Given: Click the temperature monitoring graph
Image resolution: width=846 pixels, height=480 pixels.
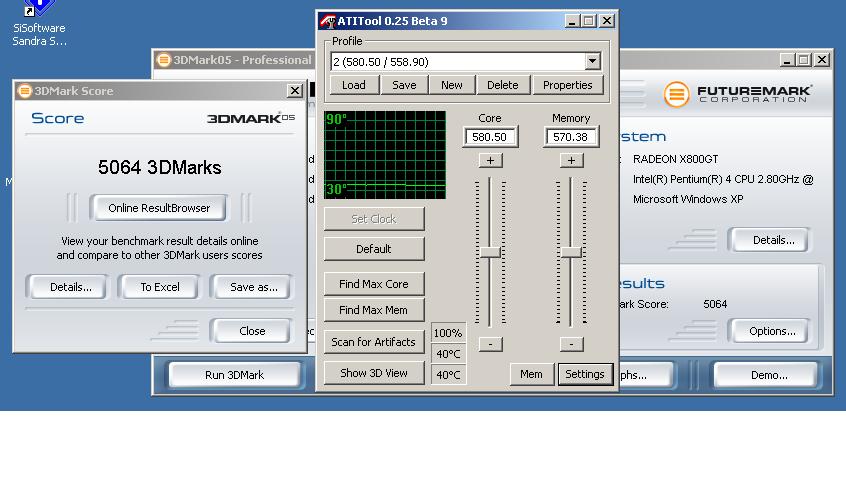Looking at the screenshot, I should pyautogui.click(x=385, y=155).
